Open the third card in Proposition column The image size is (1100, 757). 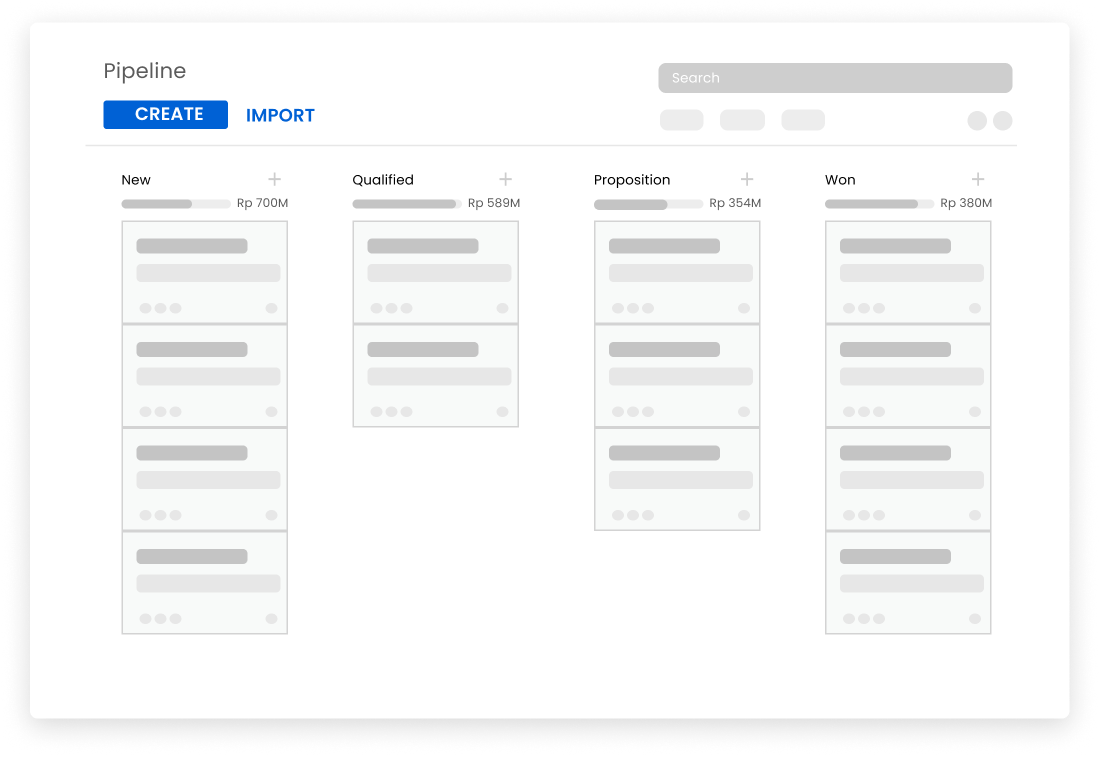coord(677,479)
